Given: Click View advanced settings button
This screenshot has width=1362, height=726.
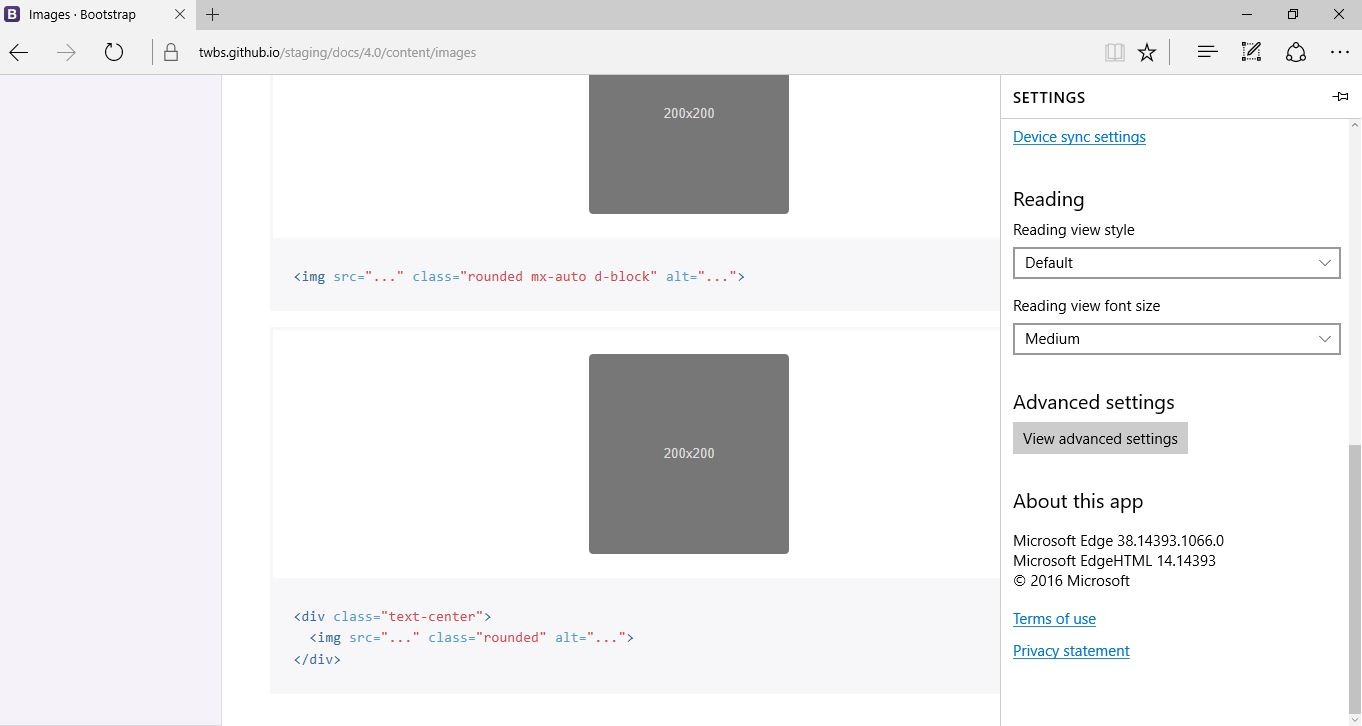Looking at the screenshot, I should (x=1100, y=439).
